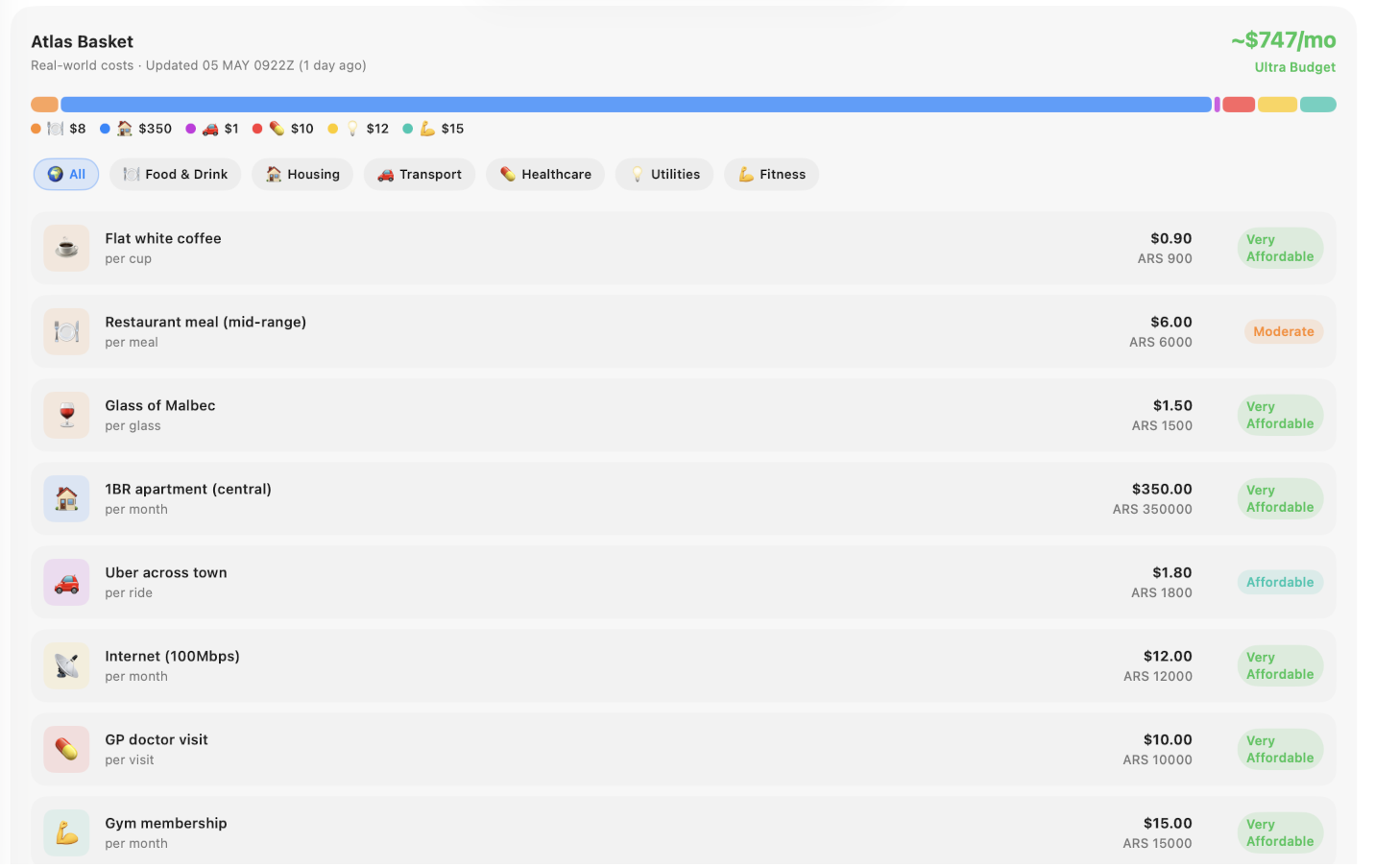Click the satellite dish icon for Internet row

coord(66,665)
